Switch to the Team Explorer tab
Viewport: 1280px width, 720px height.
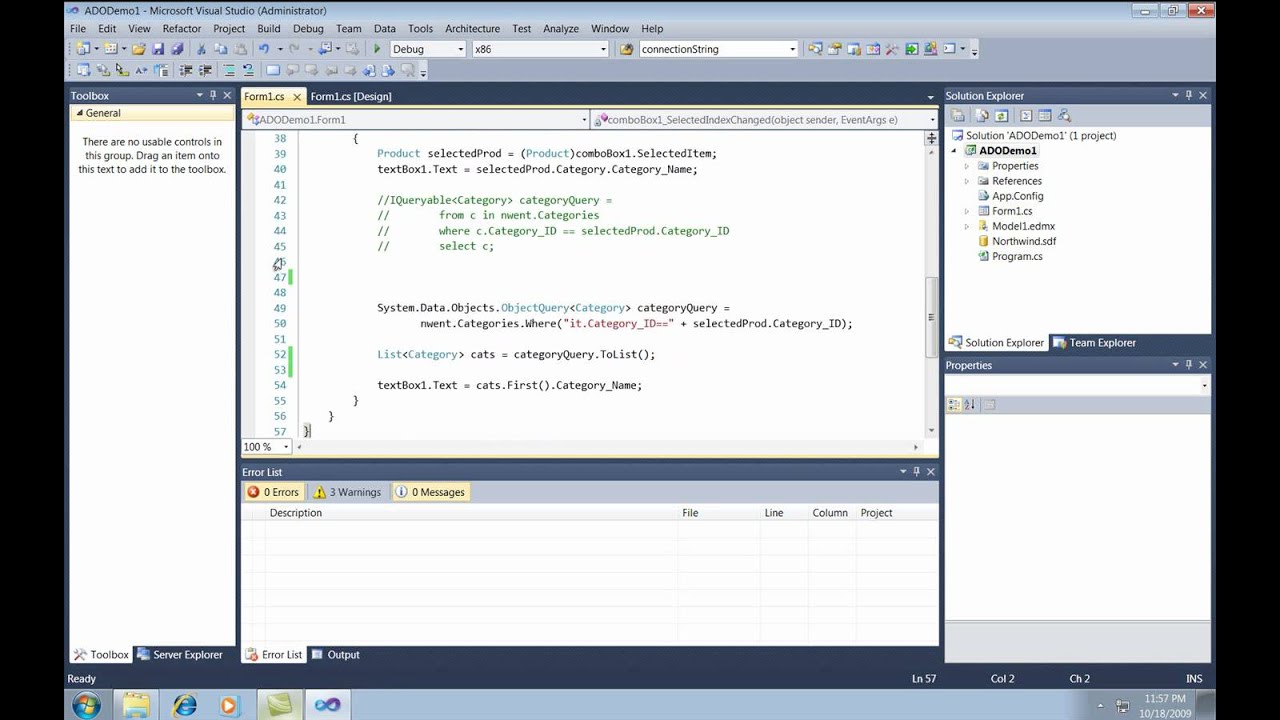1094,343
